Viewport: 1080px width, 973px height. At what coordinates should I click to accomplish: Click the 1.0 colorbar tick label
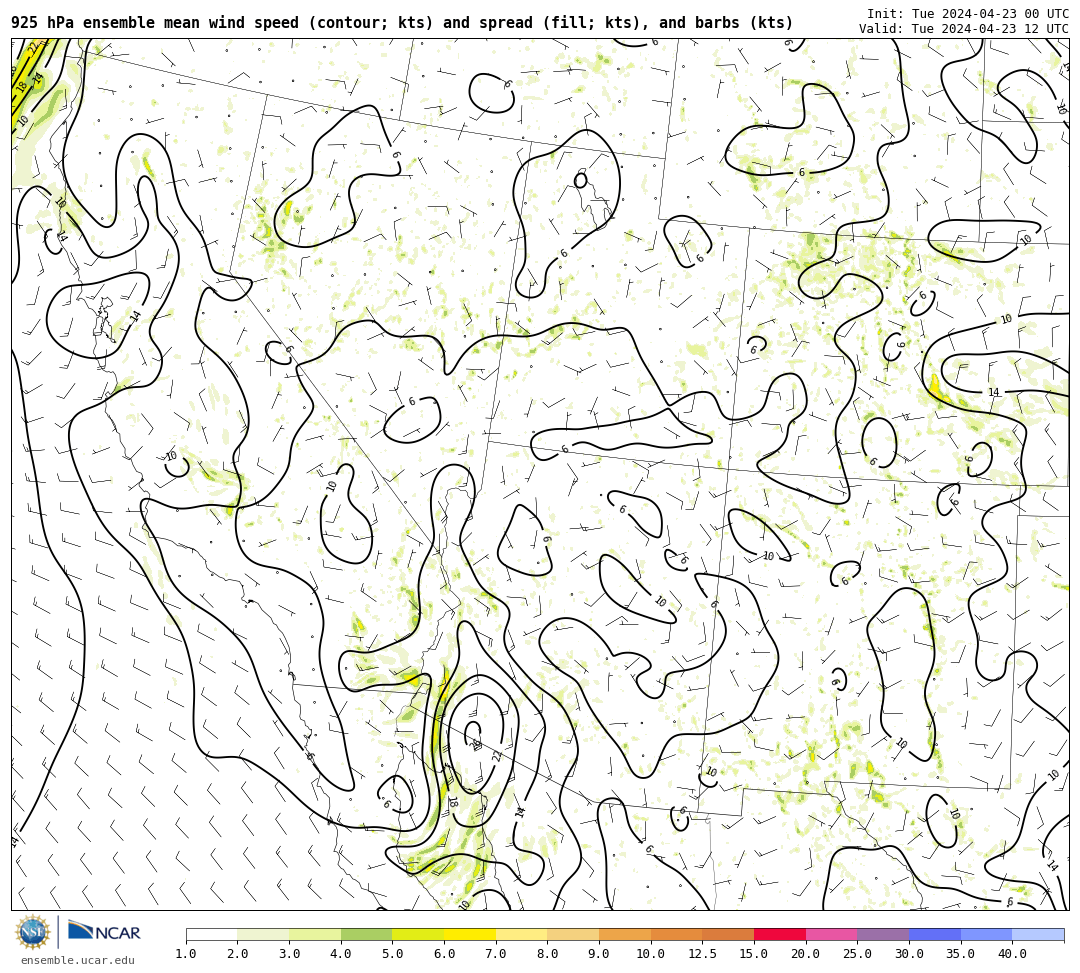click(186, 954)
